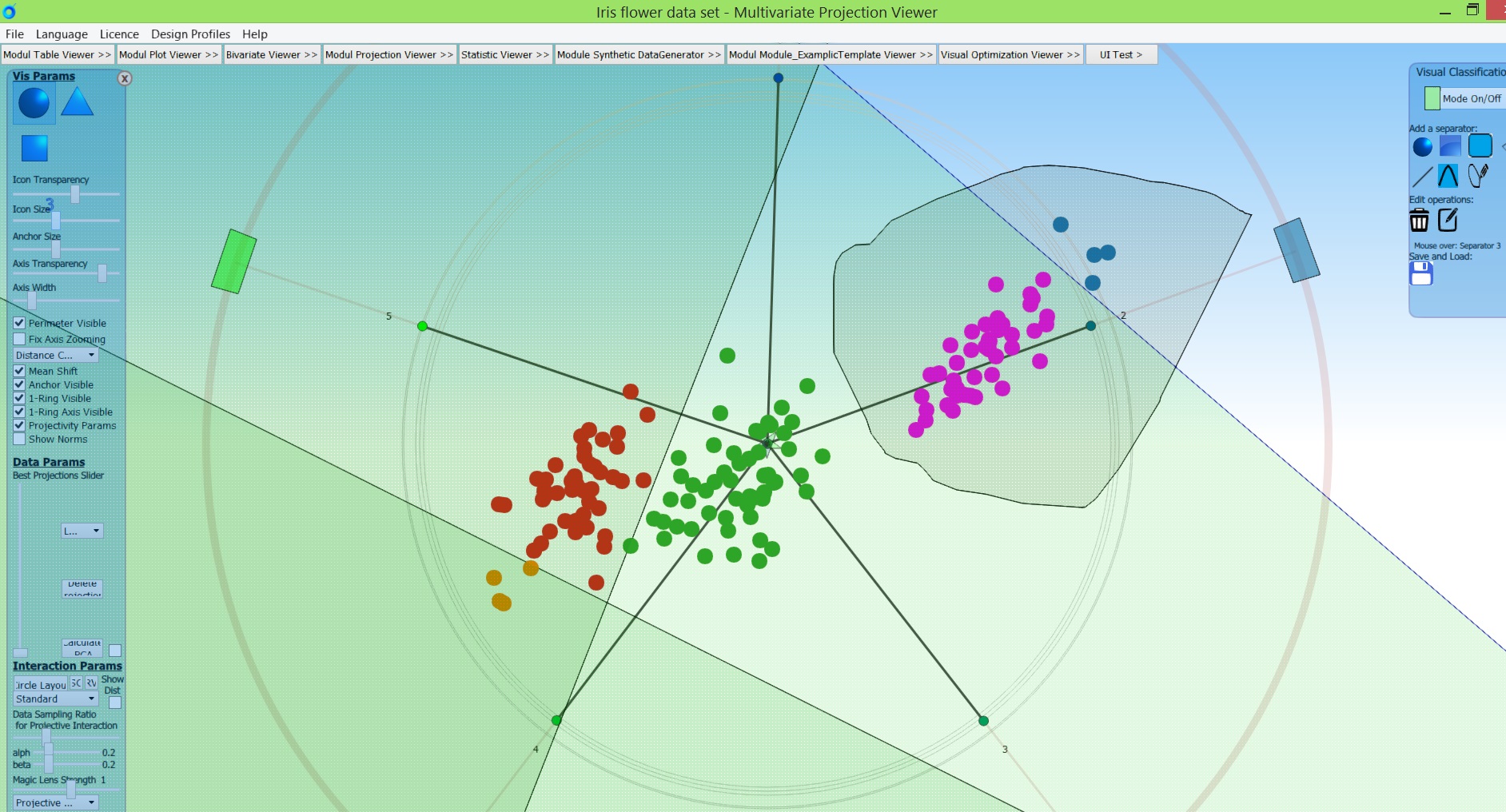Check the Show Norms option
Viewport: 1506px width, 812px height.
tap(19, 439)
